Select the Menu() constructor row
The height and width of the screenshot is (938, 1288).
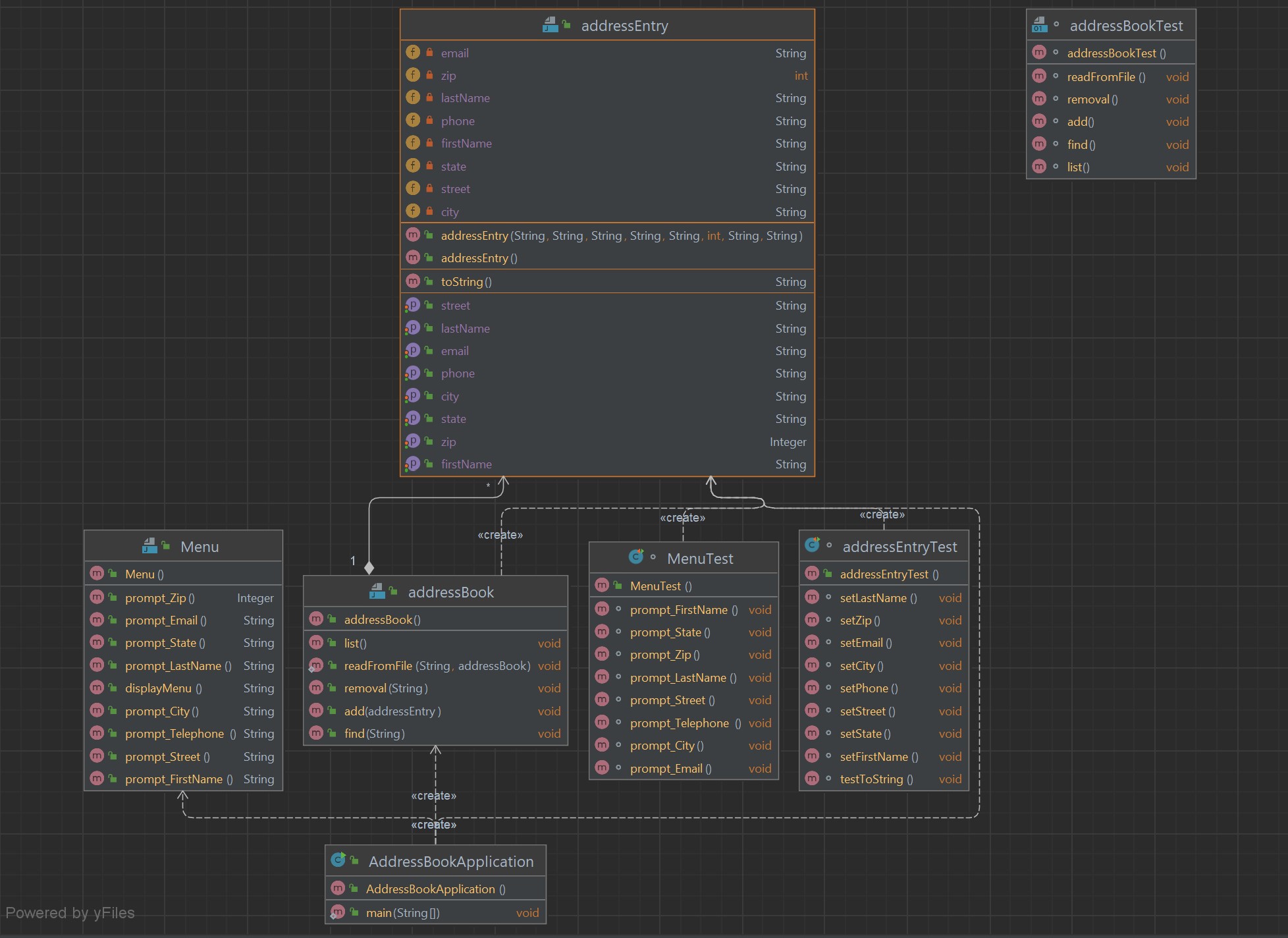coord(183,574)
